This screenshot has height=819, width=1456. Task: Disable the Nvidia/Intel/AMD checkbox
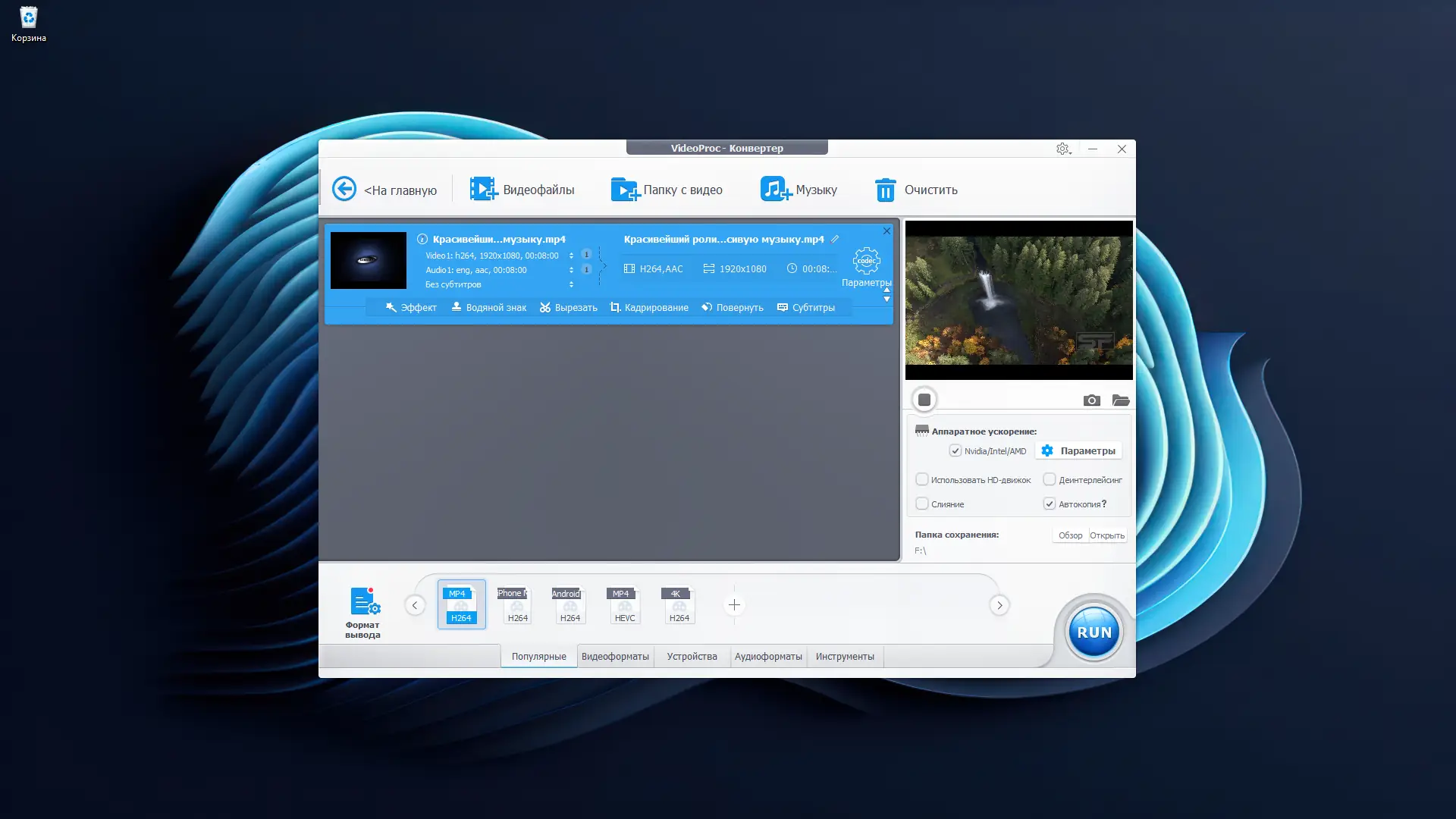[955, 451]
